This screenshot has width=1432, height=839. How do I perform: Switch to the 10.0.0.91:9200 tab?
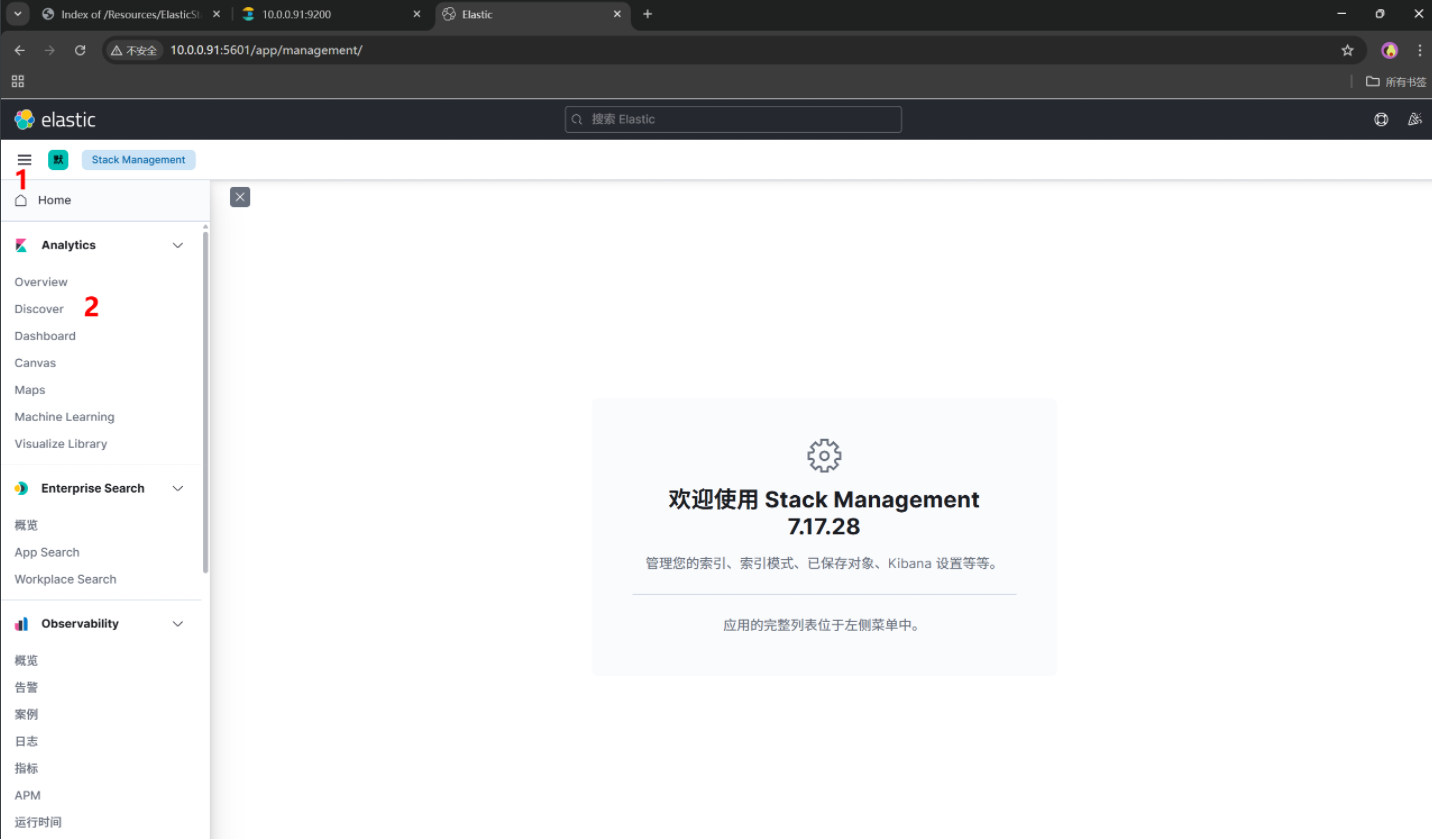[x=331, y=14]
